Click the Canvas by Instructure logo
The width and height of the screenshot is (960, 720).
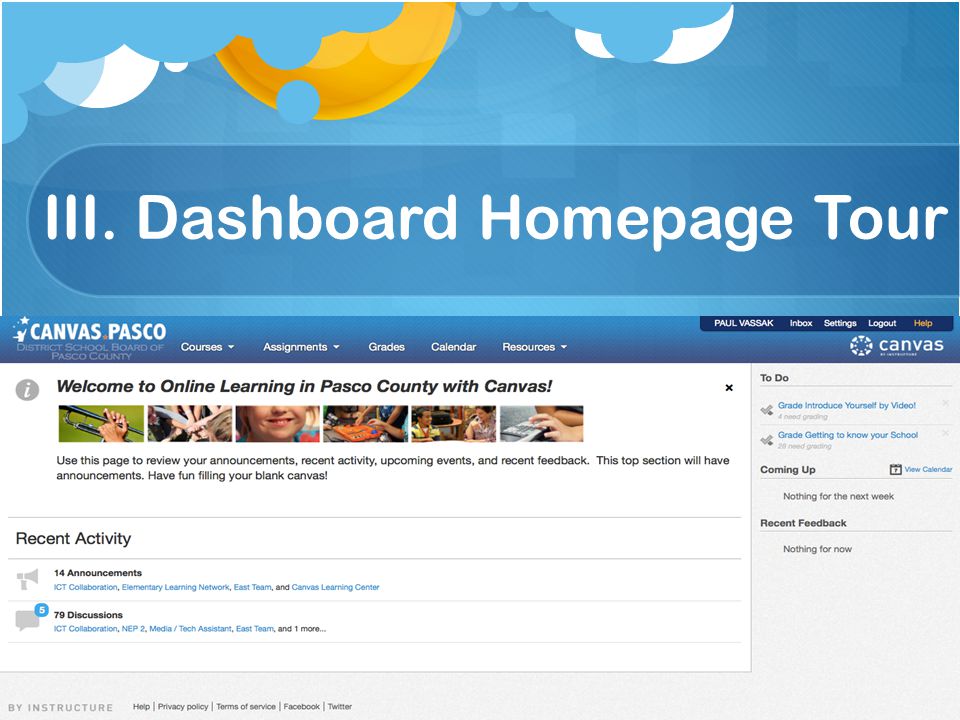coord(896,346)
